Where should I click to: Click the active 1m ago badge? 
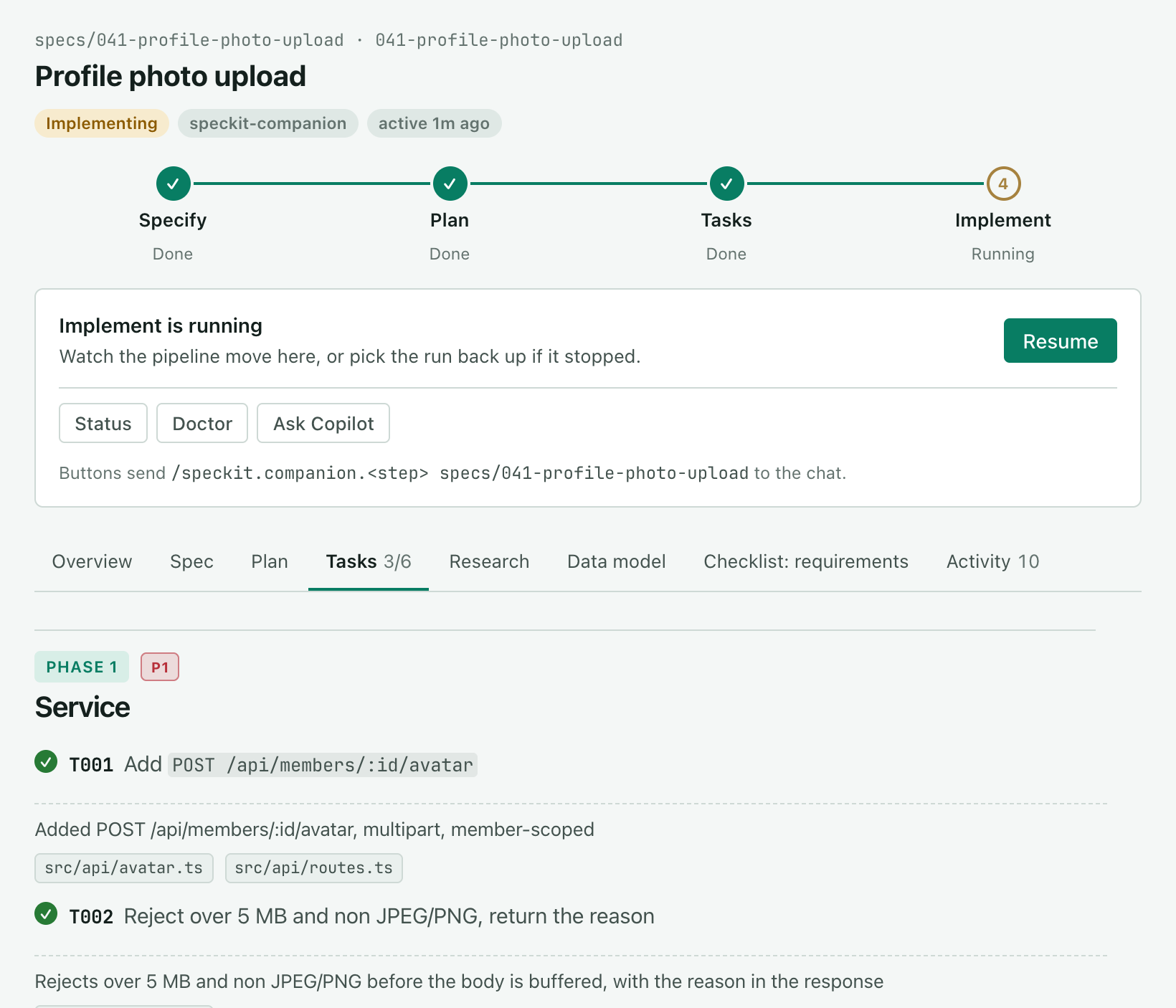click(x=434, y=123)
